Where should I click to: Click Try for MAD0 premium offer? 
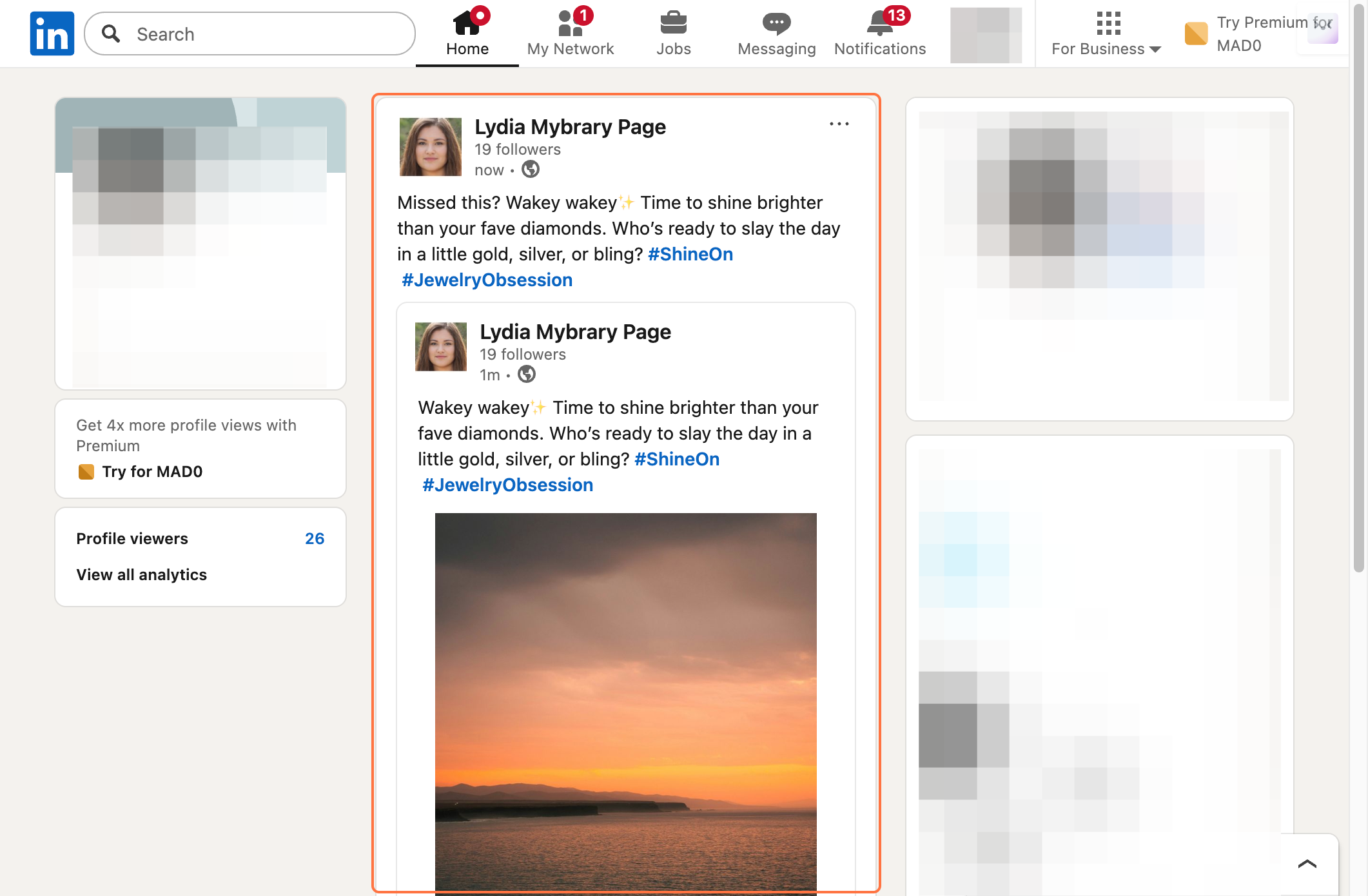[152, 472]
